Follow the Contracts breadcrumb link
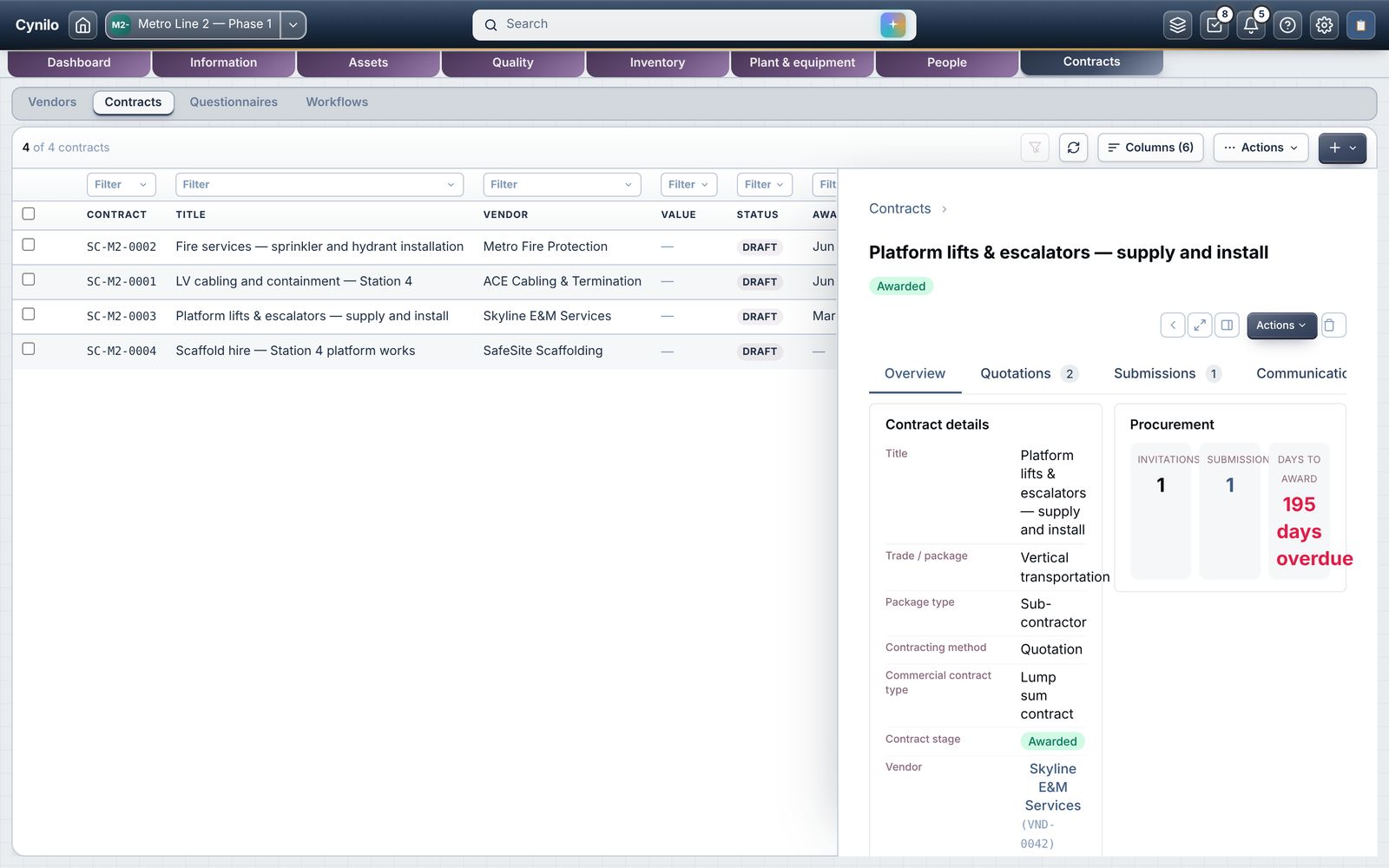The height and width of the screenshot is (868, 1389). coord(899,209)
